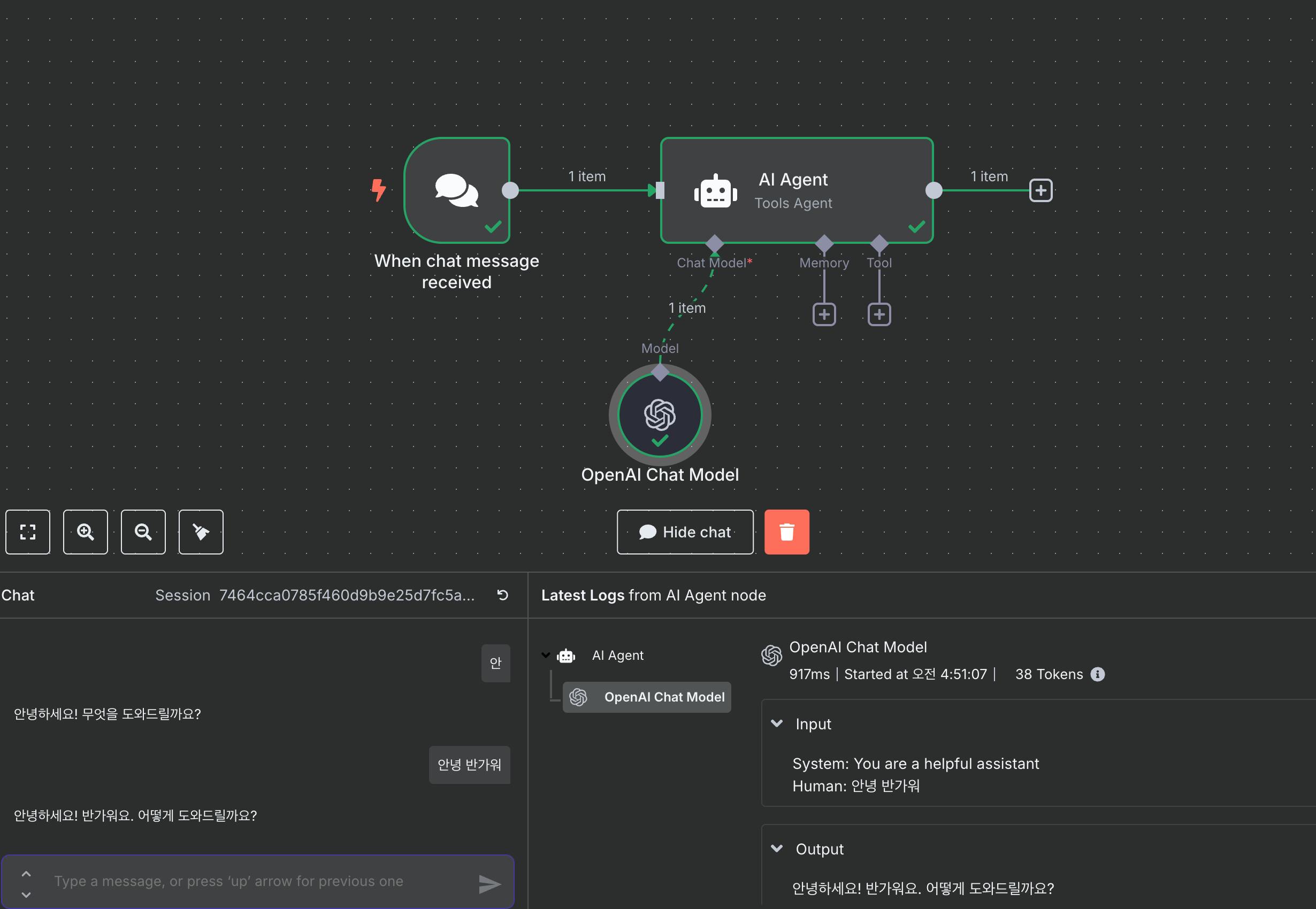The width and height of the screenshot is (1316, 909).
Task: Click the OpenAI logo in log details header
Action: [771, 656]
